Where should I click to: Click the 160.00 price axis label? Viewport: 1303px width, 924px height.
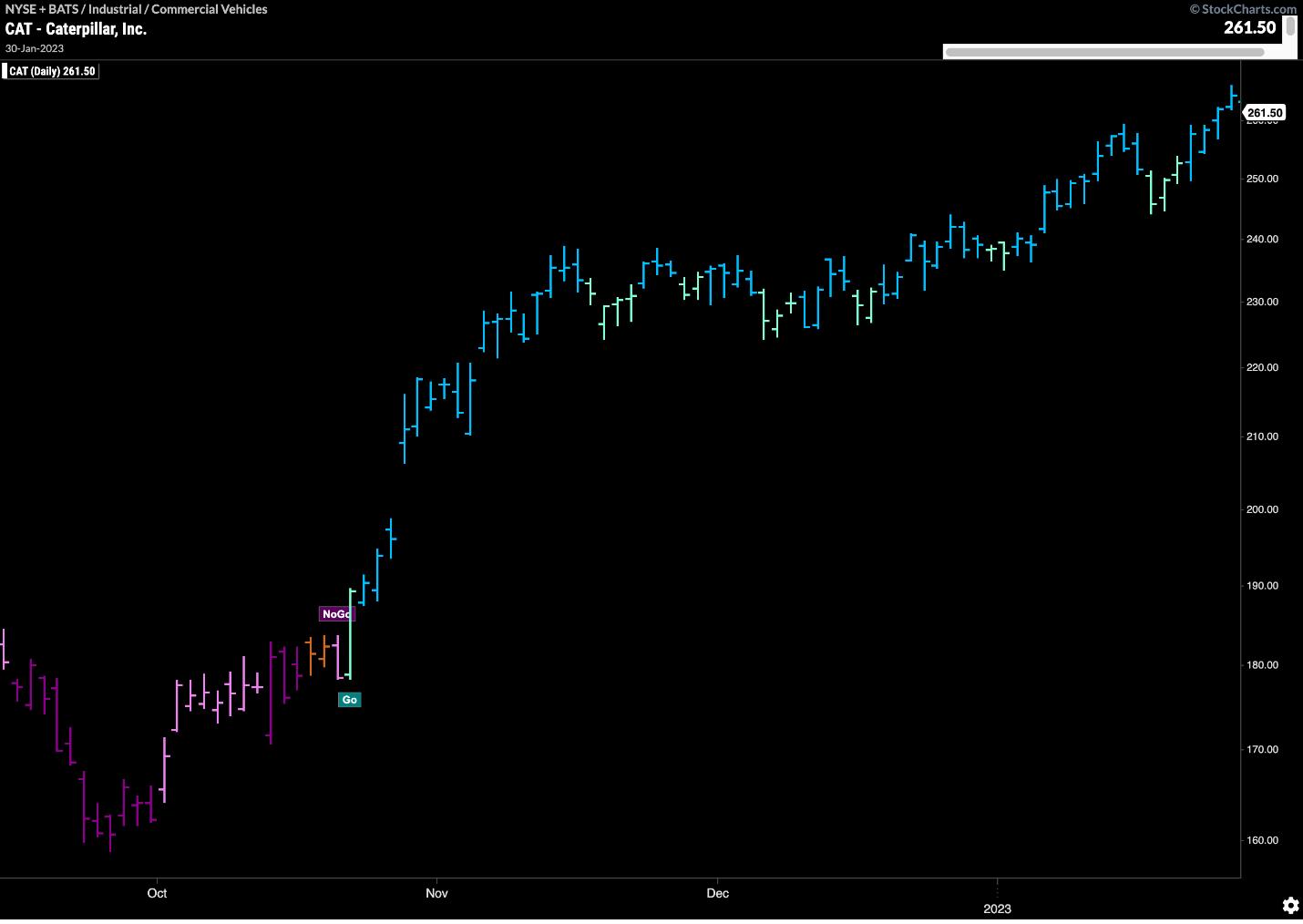tap(1262, 840)
